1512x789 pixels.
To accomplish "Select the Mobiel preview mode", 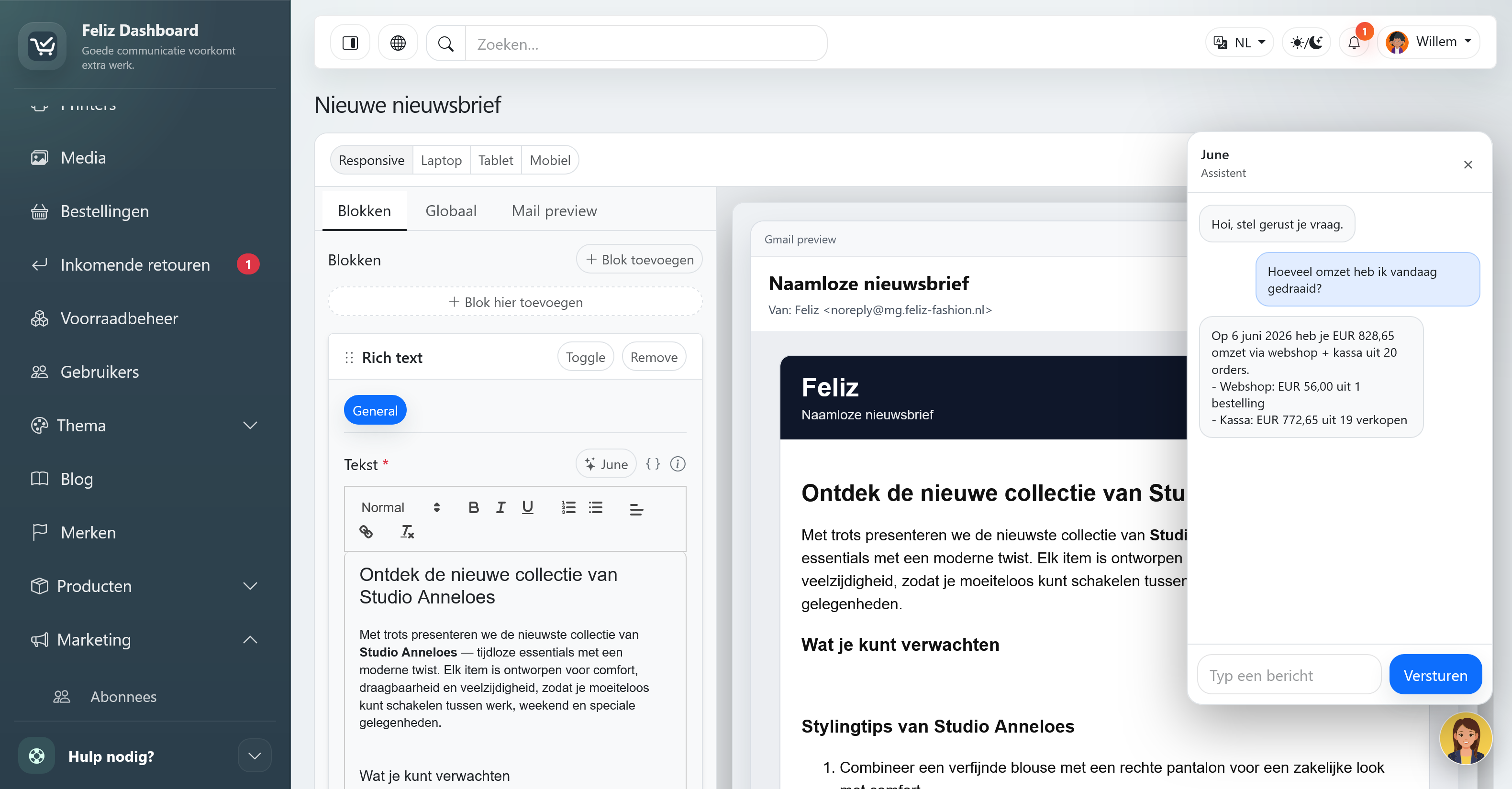I will [x=550, y=160].
